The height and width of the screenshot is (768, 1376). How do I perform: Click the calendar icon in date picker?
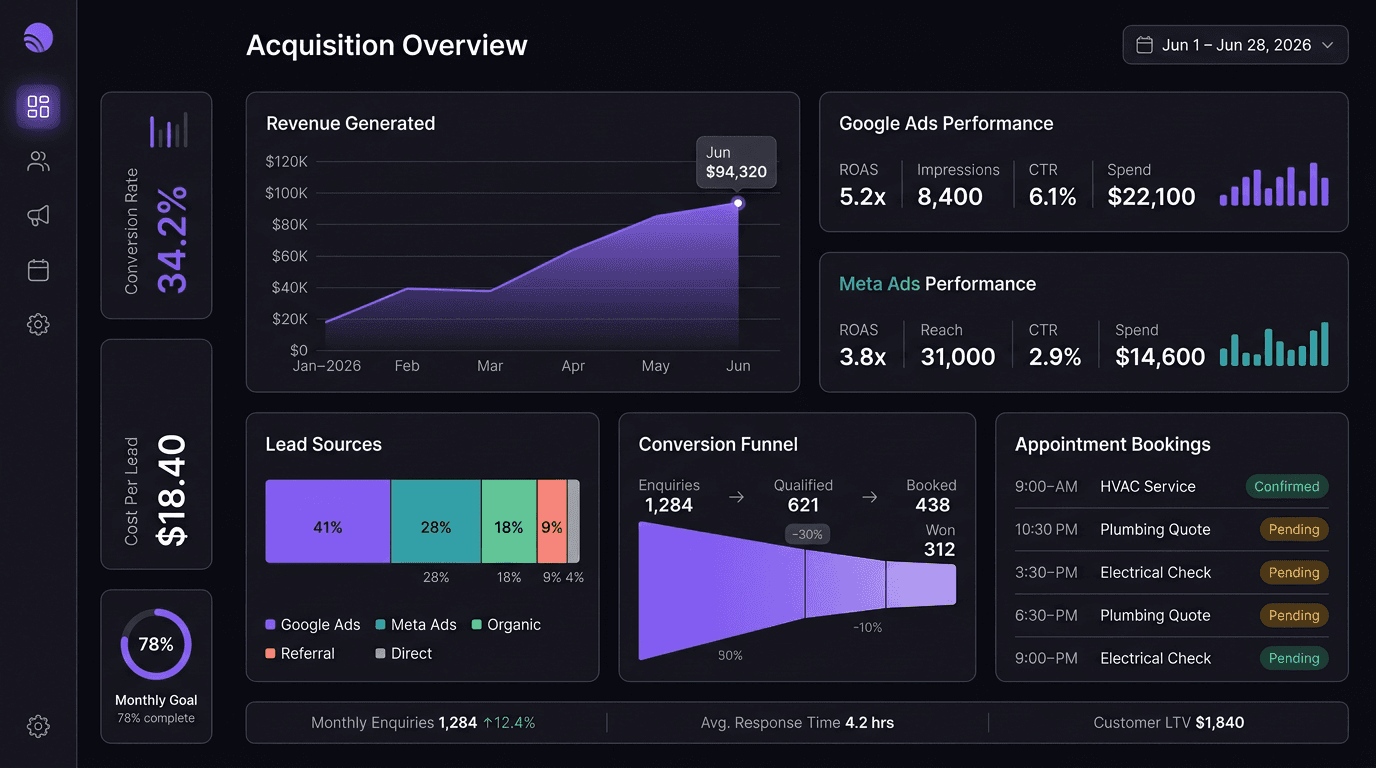[1145, 45]
